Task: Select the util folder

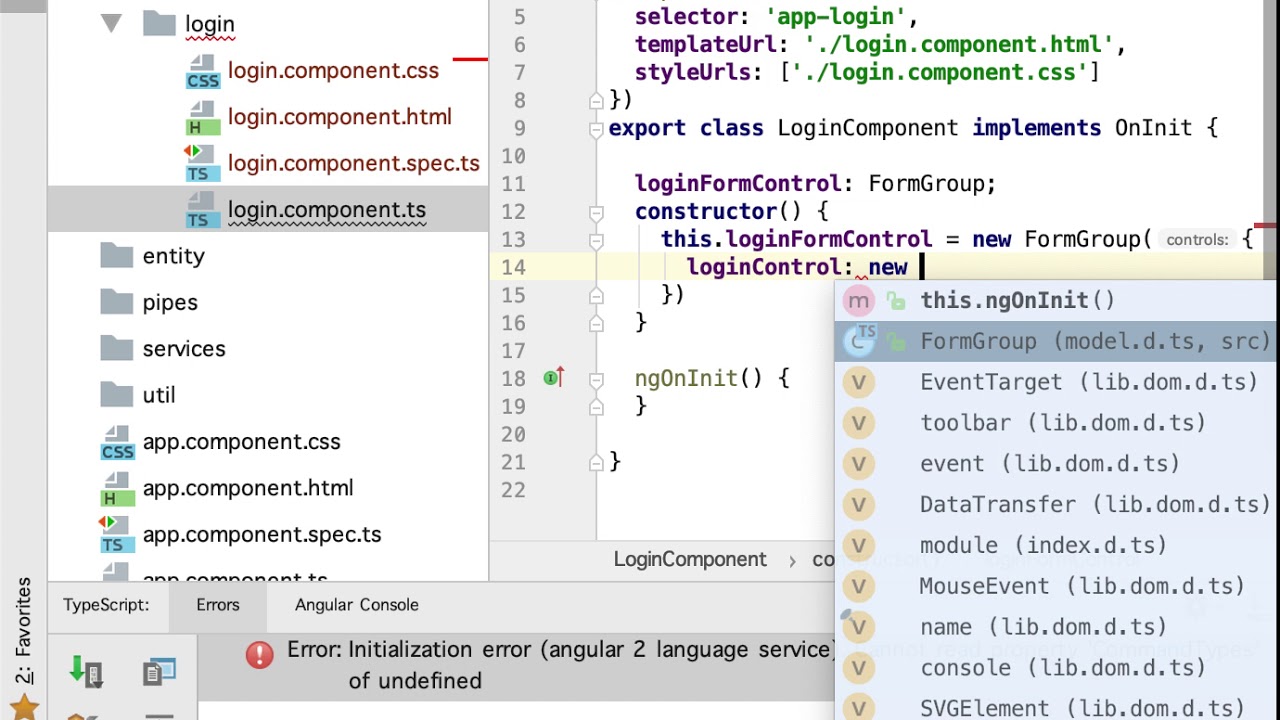Action: [x=159, y=395]
